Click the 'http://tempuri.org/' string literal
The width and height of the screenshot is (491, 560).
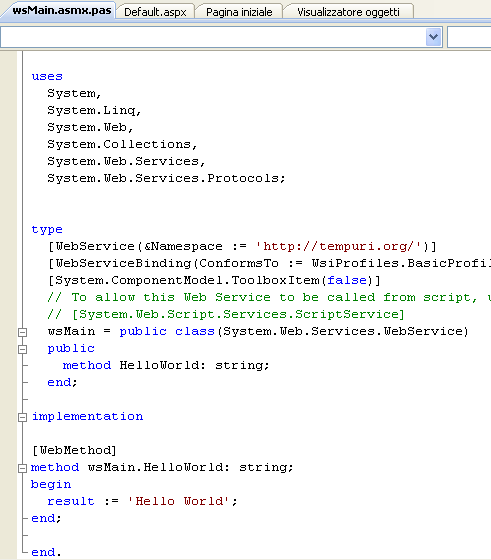[339, 246]
